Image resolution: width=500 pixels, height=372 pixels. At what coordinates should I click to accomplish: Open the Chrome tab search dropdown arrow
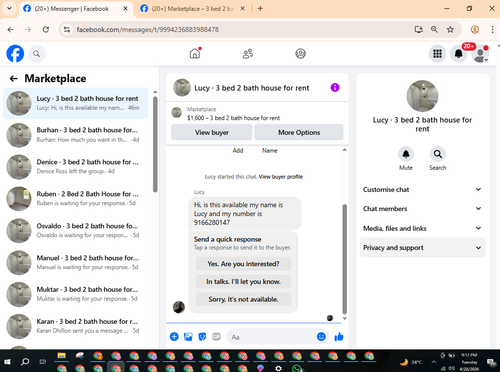tap(9, 8)
